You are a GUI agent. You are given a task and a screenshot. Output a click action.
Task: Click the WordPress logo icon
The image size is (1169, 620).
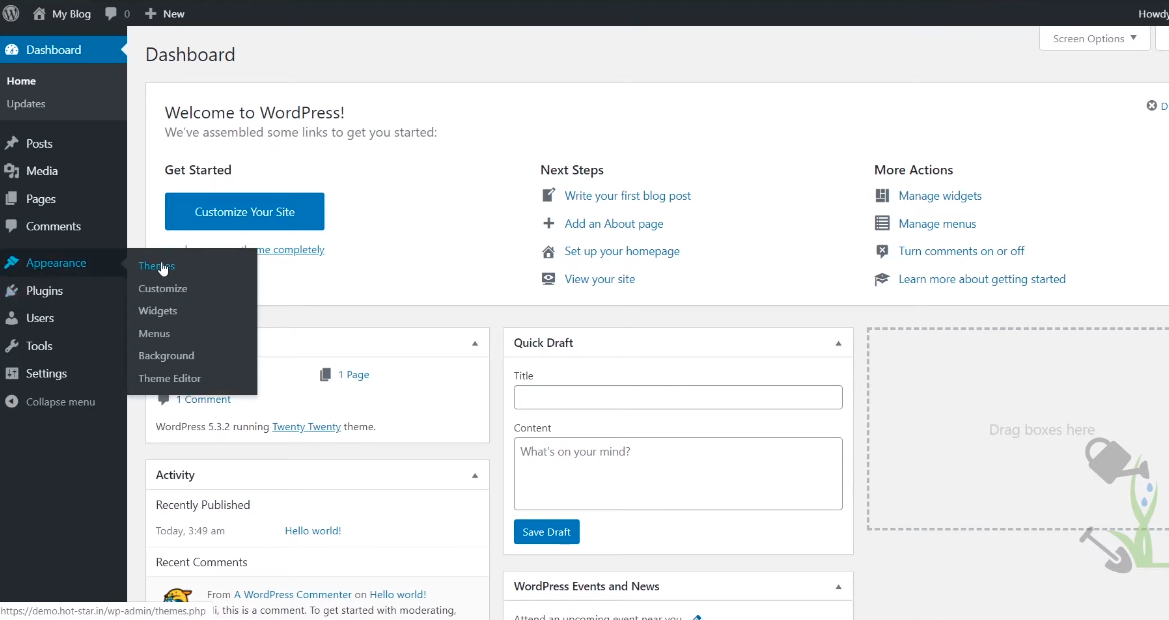click(x=11, y=14)
